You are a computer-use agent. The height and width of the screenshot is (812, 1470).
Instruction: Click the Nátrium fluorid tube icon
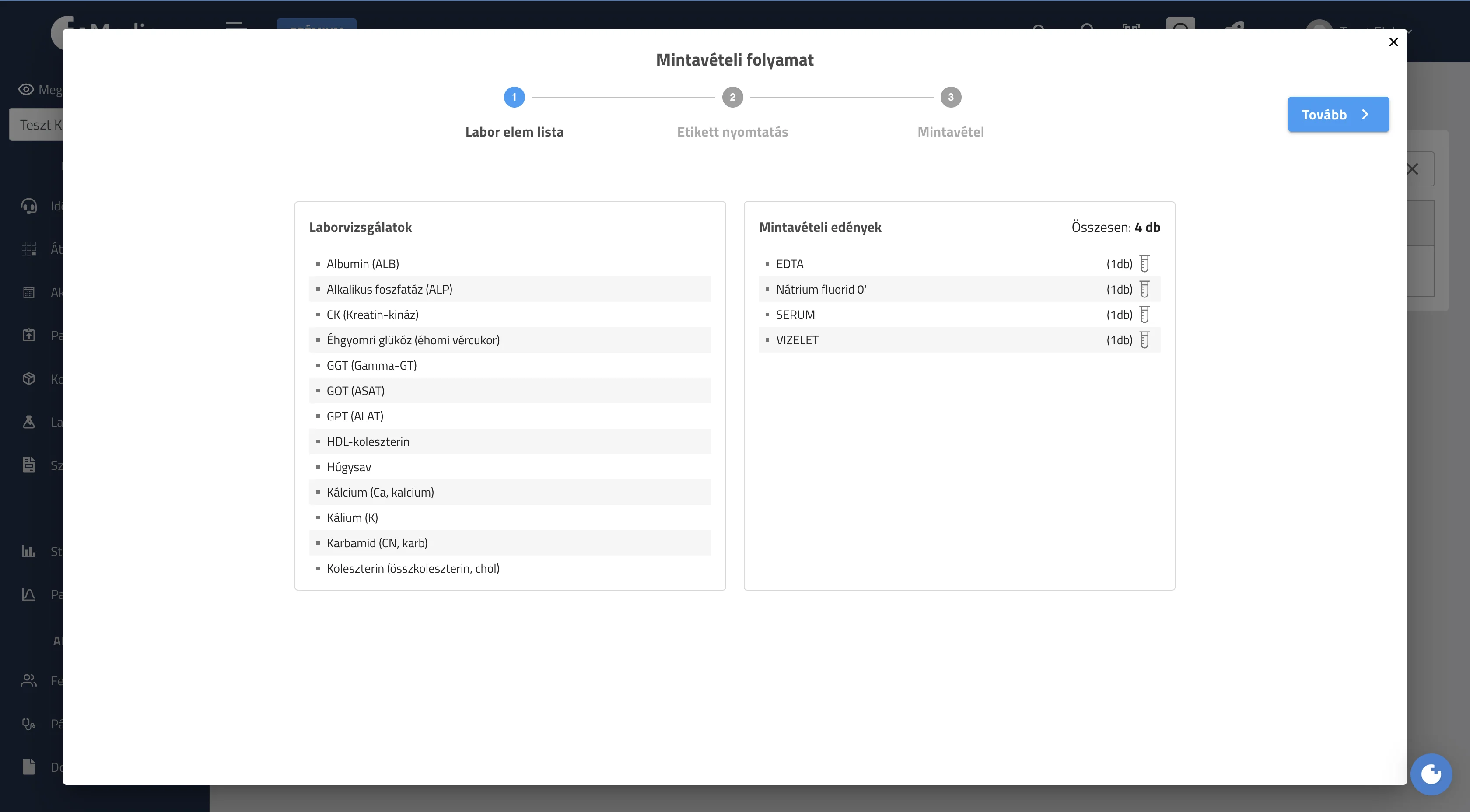(x=1144, y=289)
